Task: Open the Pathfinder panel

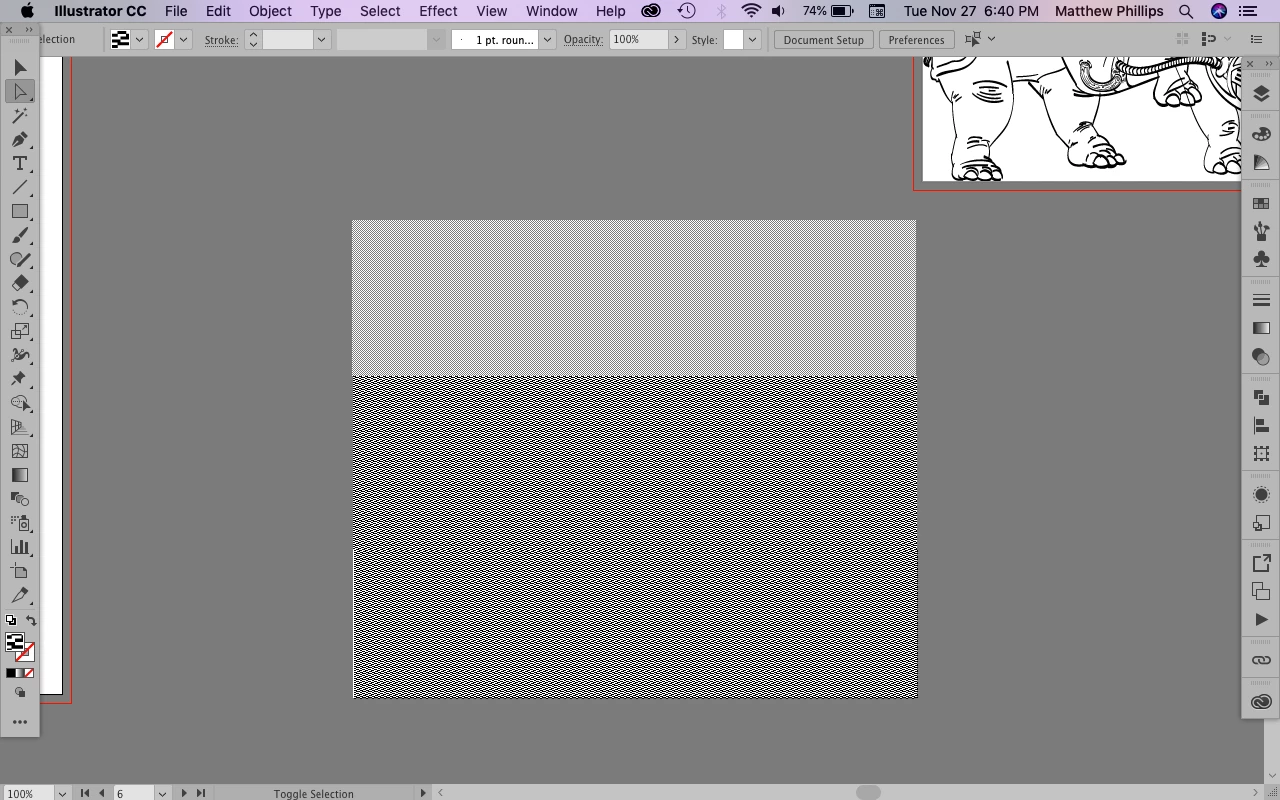Action: pos(1261,397)
